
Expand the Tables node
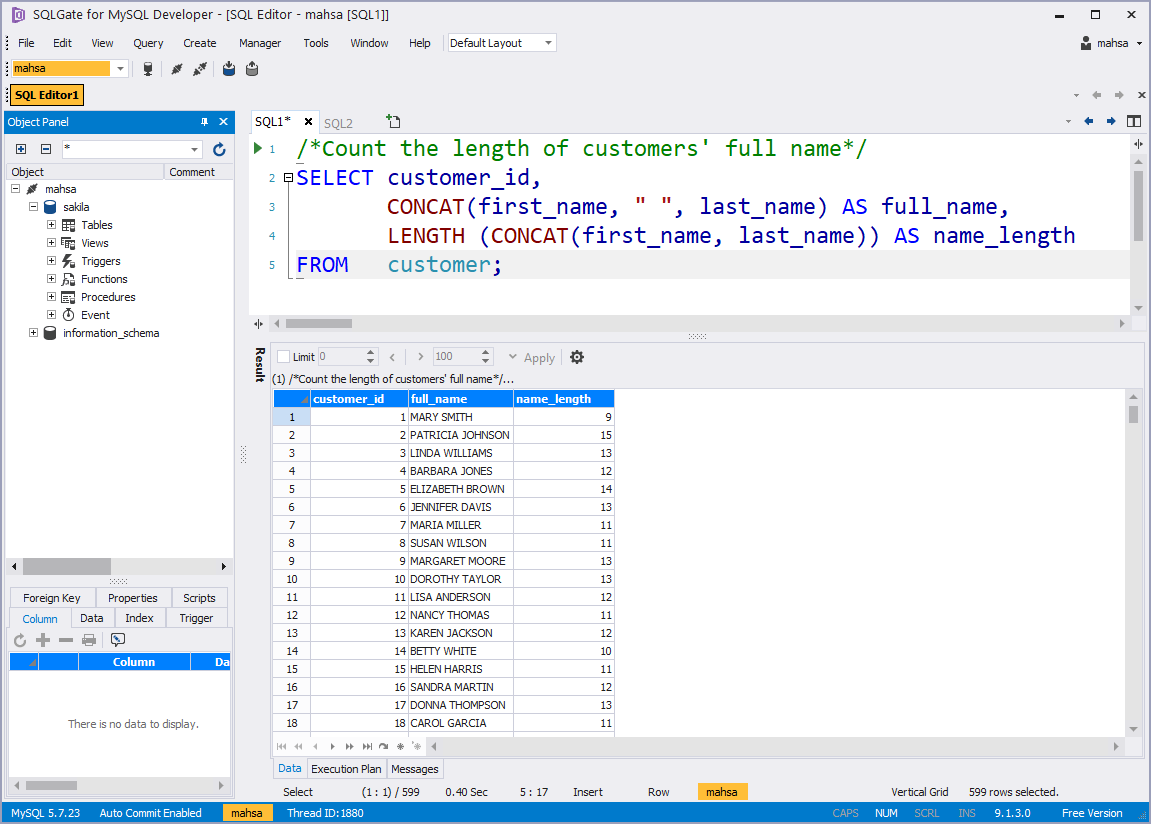[x=51, y=225]
